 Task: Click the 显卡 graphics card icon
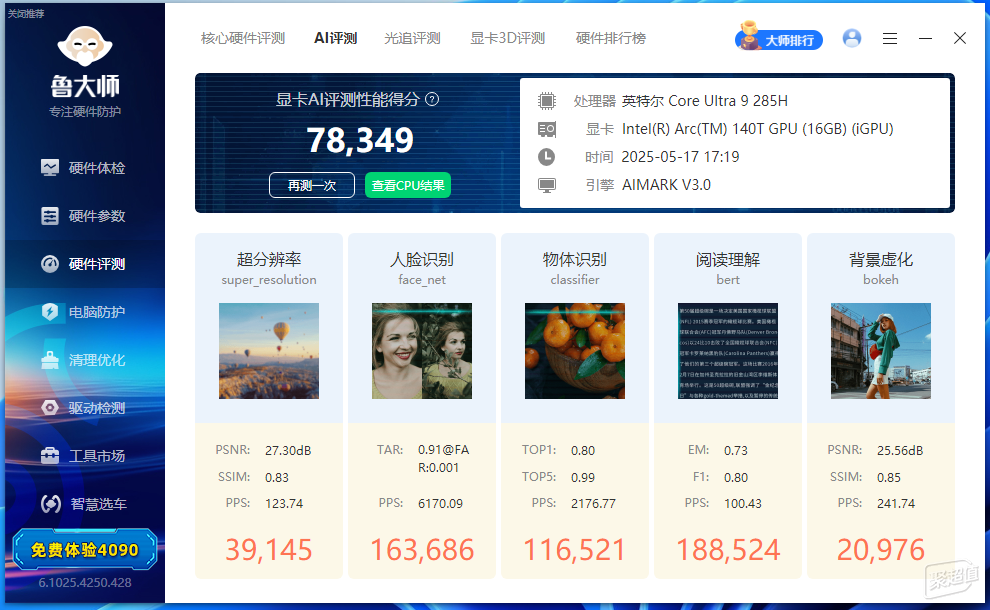[547, 129]
